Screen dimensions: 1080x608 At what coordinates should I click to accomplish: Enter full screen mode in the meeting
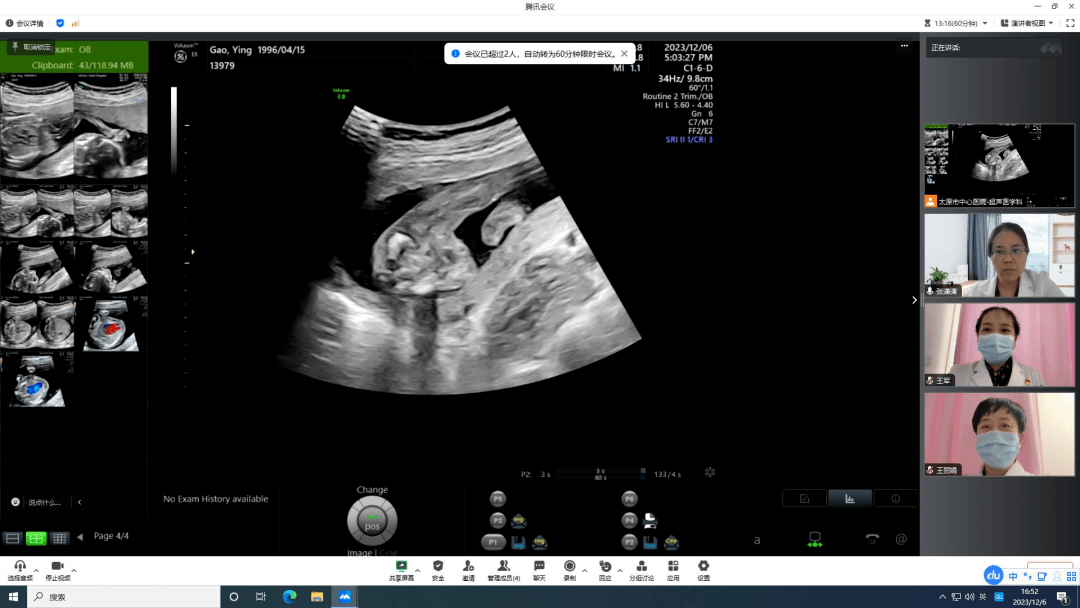coord(1070,23)
